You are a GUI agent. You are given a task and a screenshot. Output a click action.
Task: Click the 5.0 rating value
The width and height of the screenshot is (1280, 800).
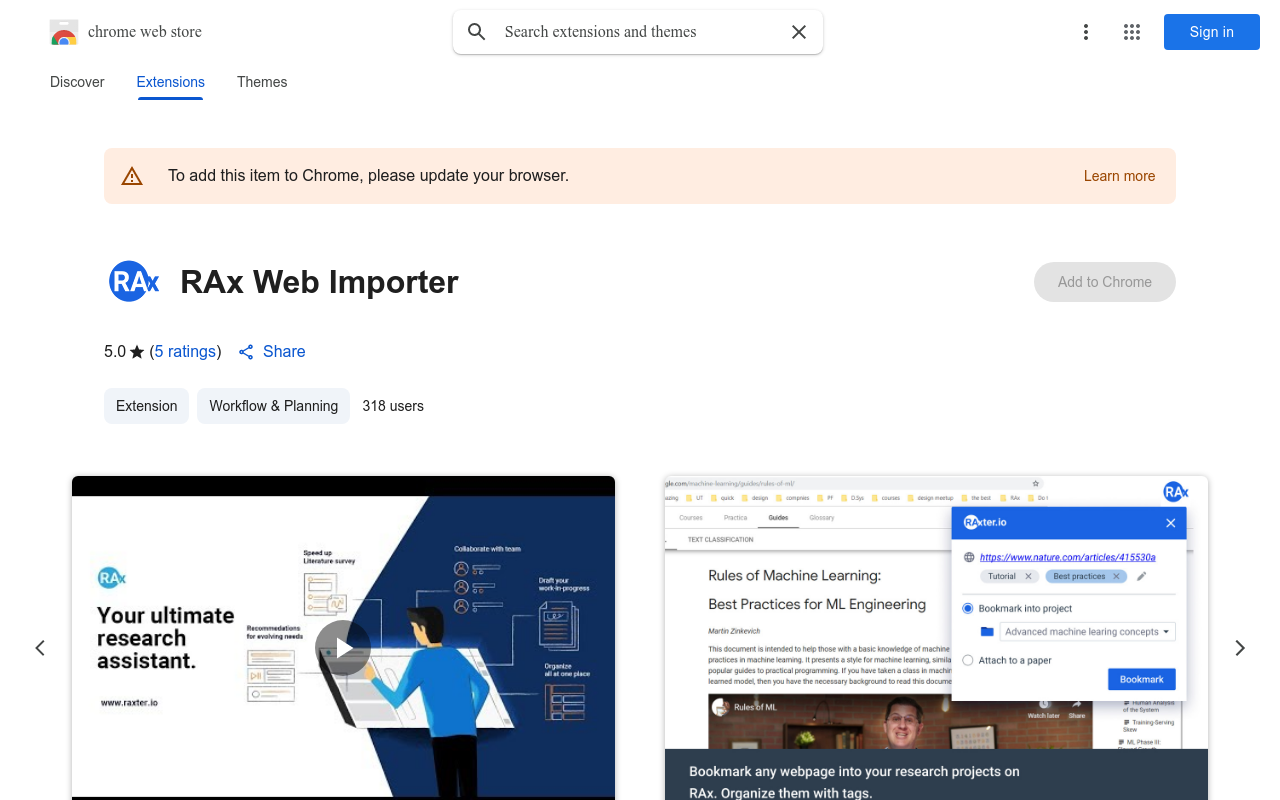click(115, 352)
